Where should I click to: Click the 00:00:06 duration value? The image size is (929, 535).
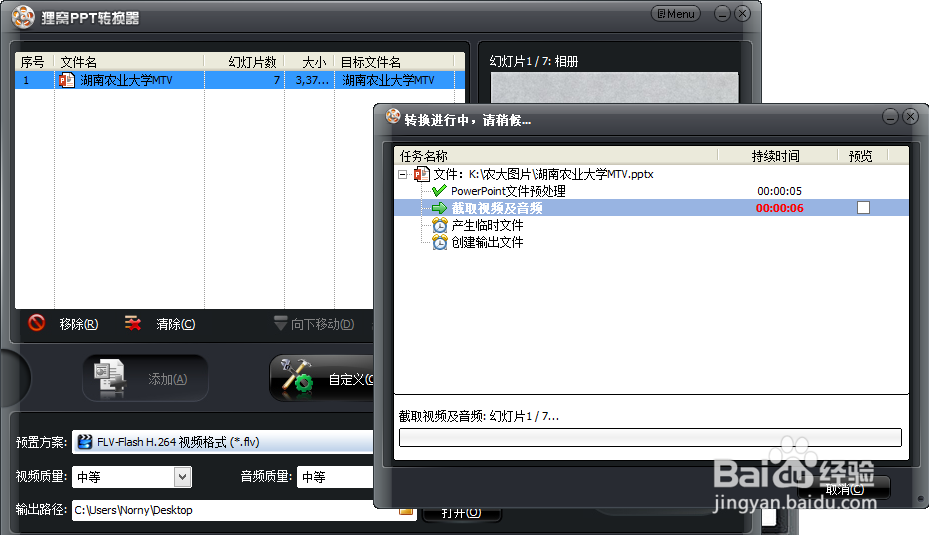779,208
